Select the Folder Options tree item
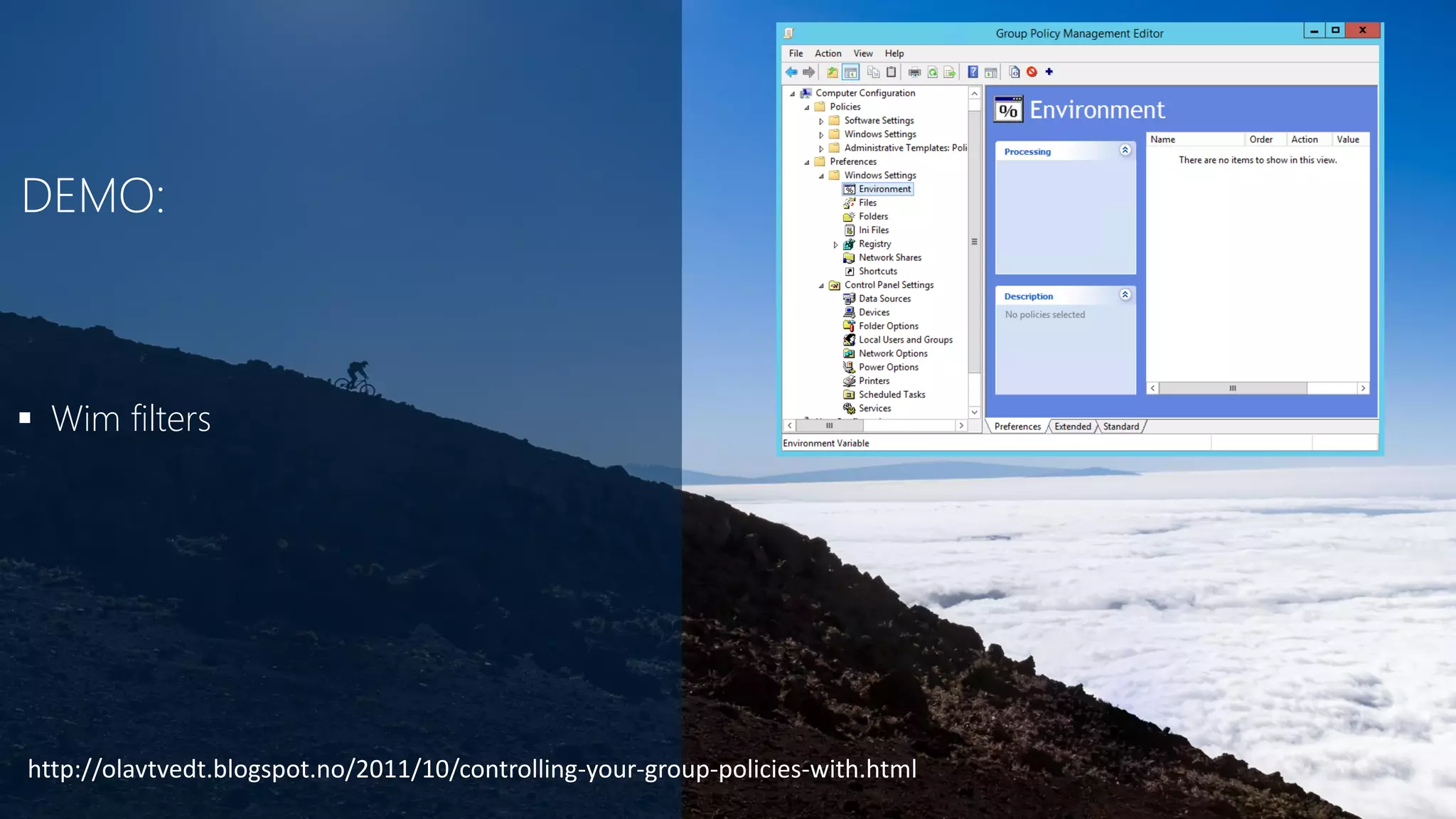Screen dimensions: 1456x819 (x=881, y=326)
